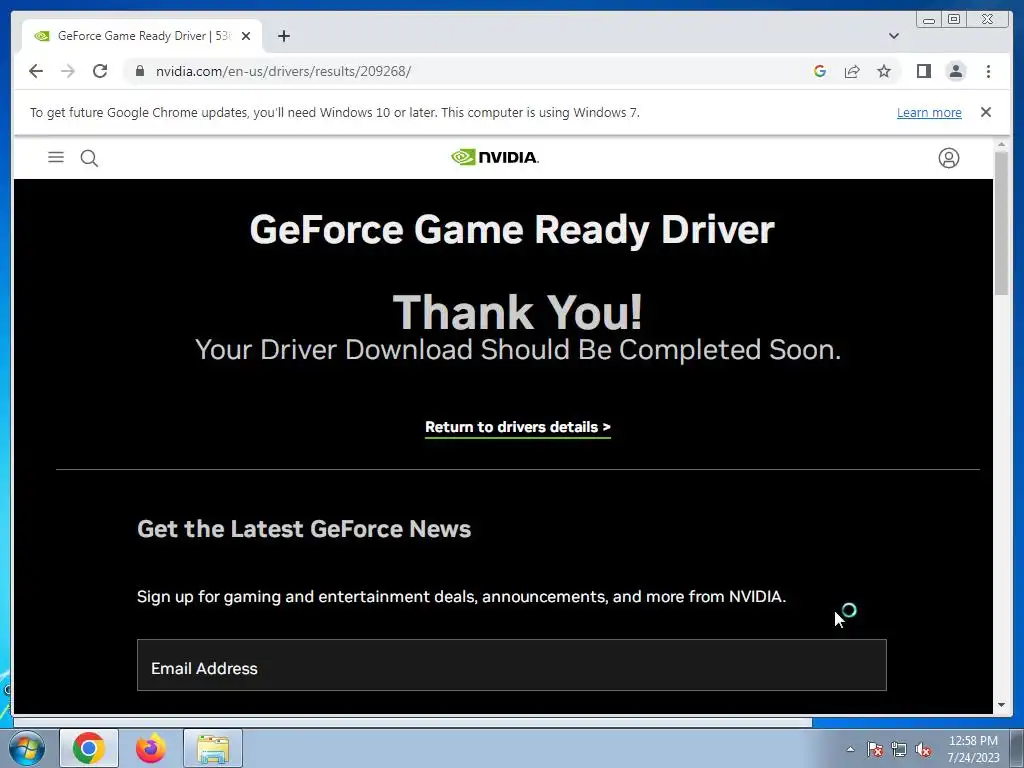1024x768 pixels.
Task: Go back using the browser back arrow
Action: click(36, 71)
